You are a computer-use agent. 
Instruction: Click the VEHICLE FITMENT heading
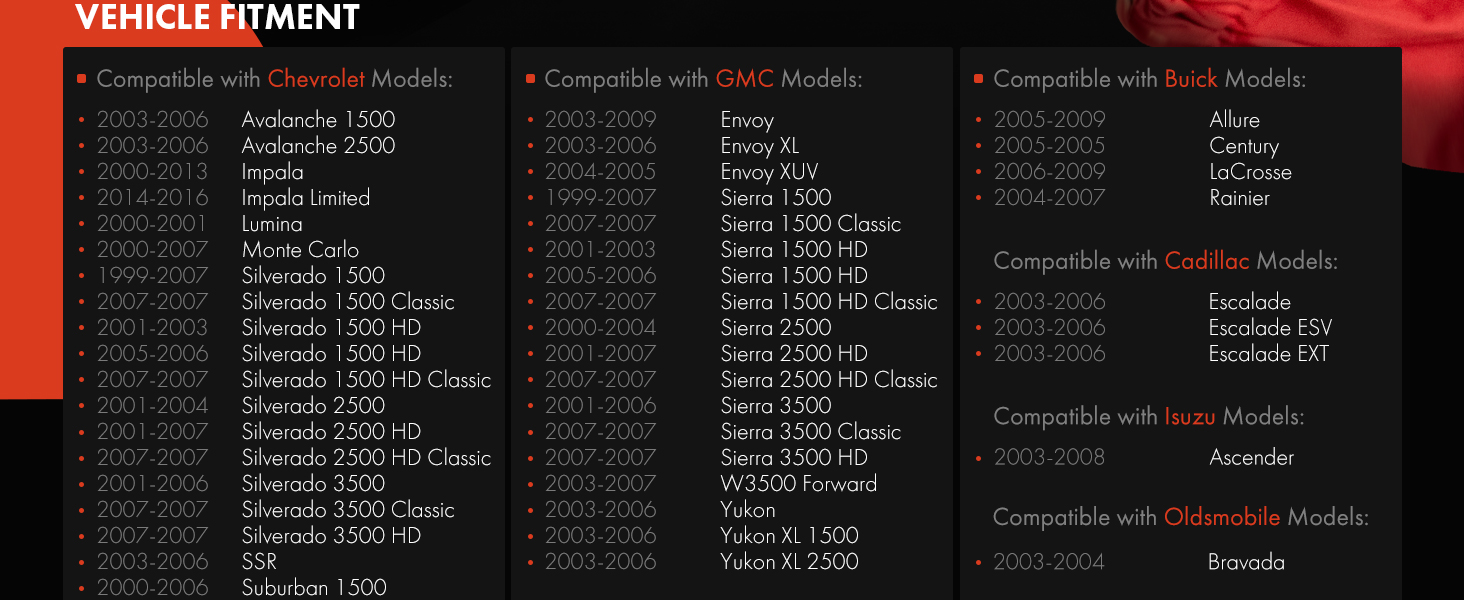[217, 17]
